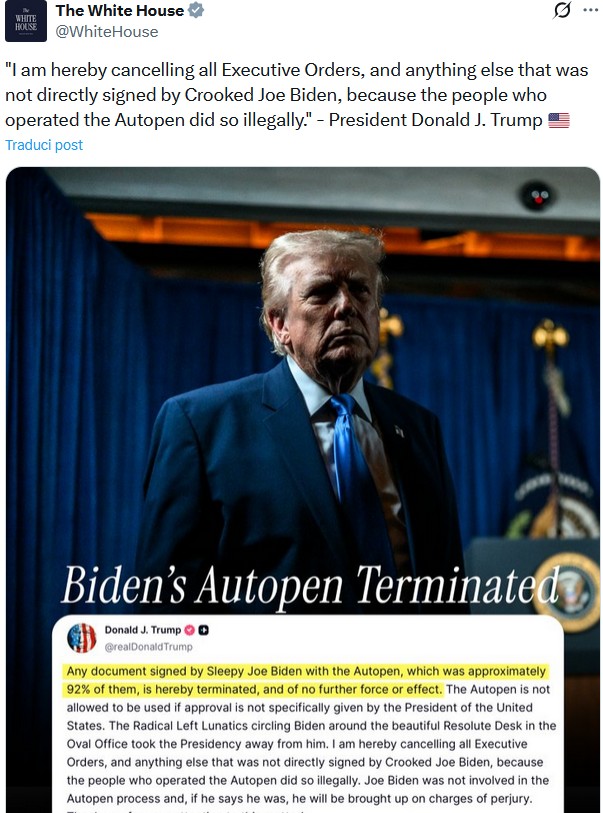Screen dimensions: 603x813
Task: Open the @realDonaldTrump handle
Action: tap(148, 647)
